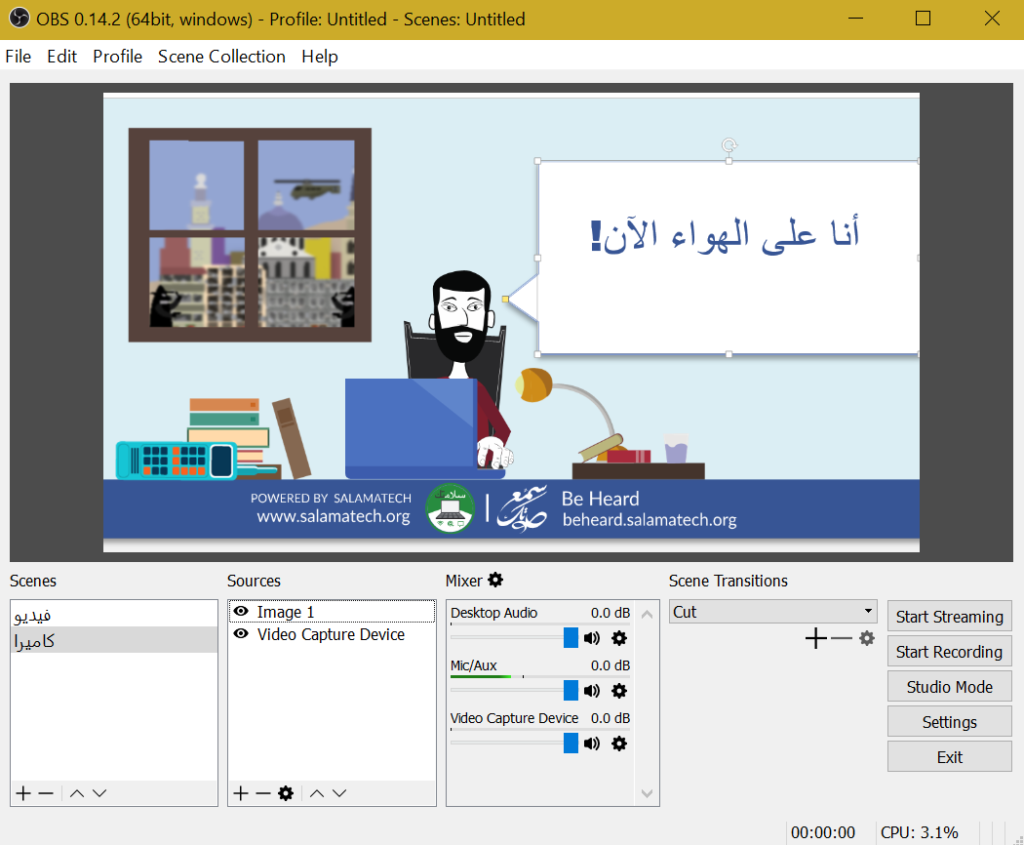
Task: Mute Mic/Aux speaker
Action: pyautogui.click(x=592, y=690)
